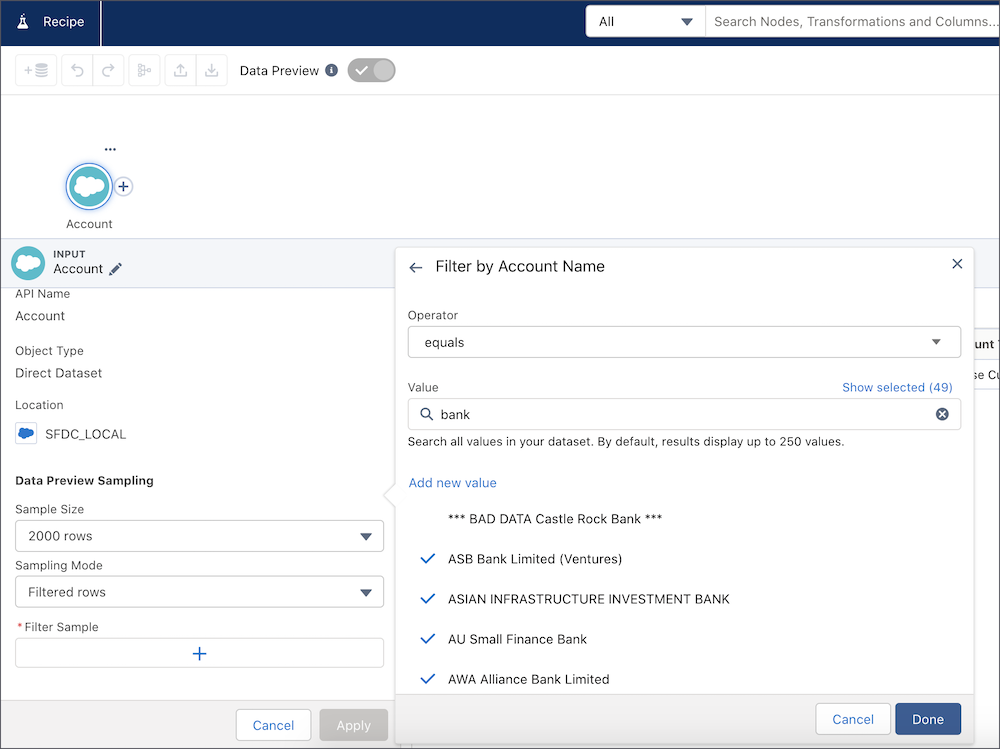
Task: Open the All search scope dropdown
Action: [x=644, y=19]
